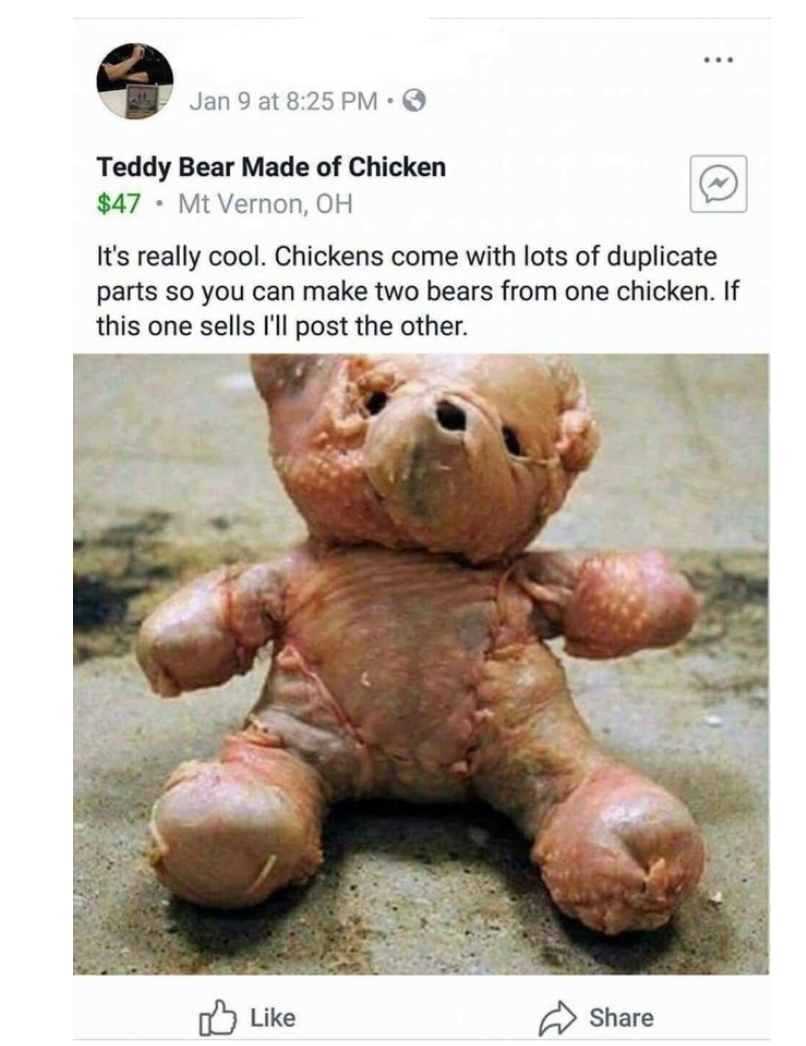
Task: Click the Like text label
Action: 273,1017
